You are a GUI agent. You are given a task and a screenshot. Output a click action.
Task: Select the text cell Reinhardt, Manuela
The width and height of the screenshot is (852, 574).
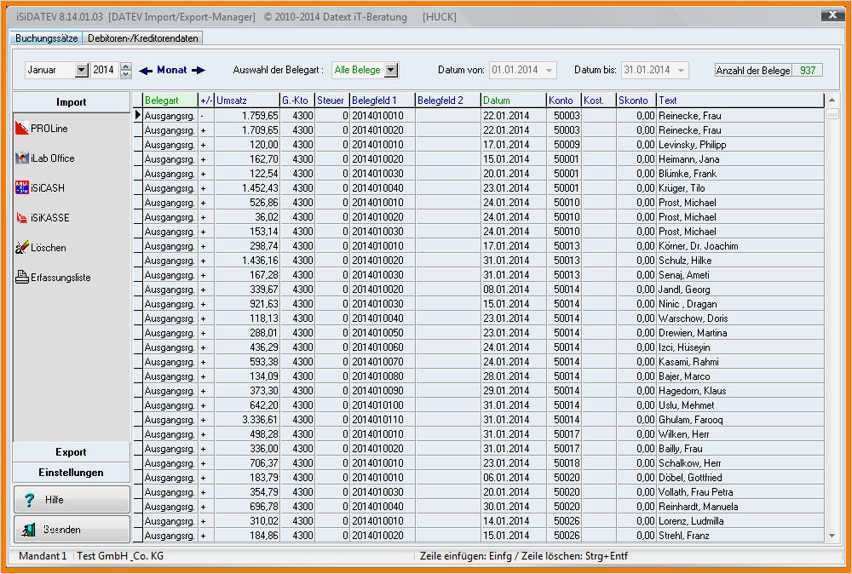tap(740, 507)
